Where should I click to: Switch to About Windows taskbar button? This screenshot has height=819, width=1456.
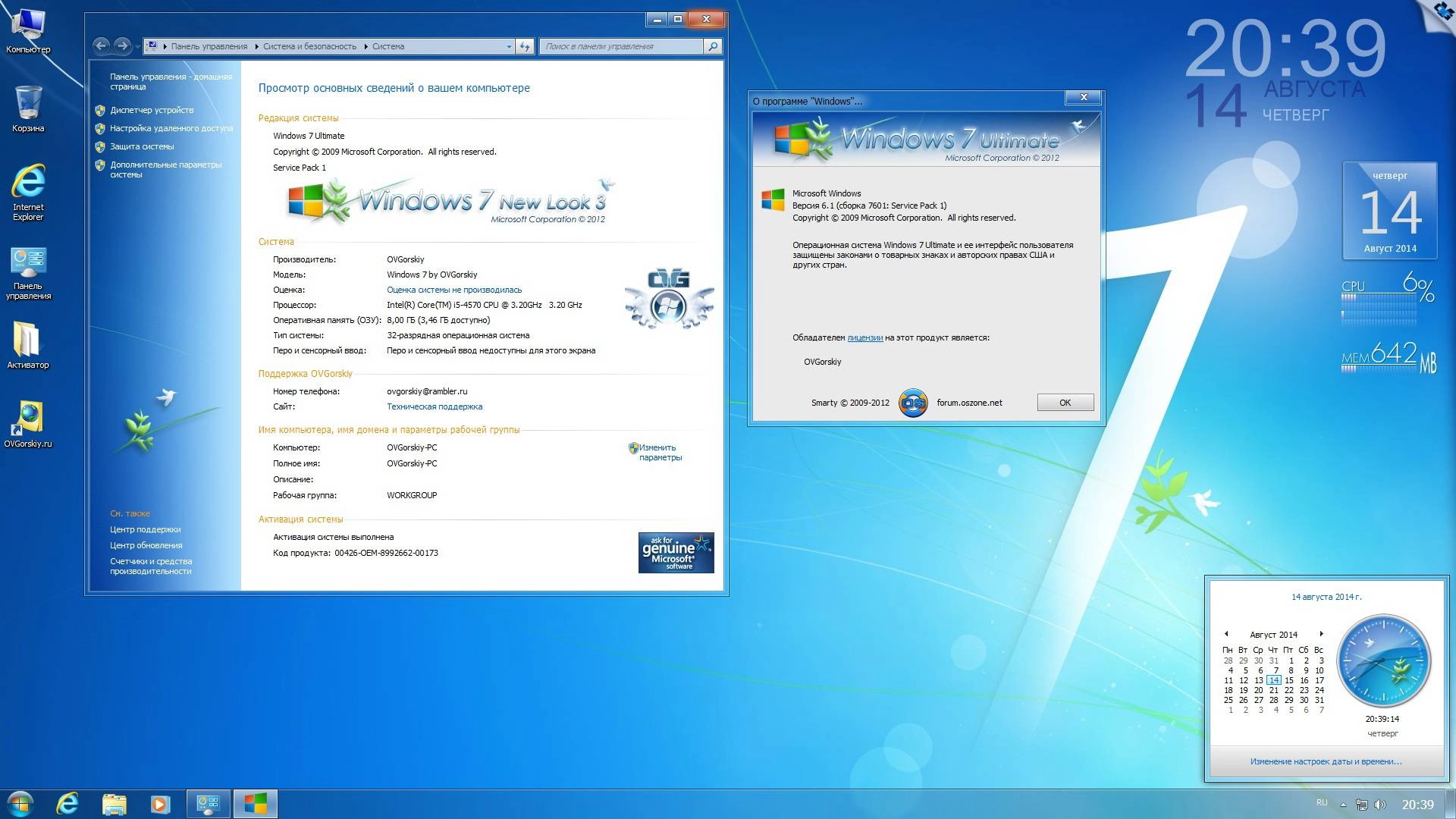tap(255, 804)
